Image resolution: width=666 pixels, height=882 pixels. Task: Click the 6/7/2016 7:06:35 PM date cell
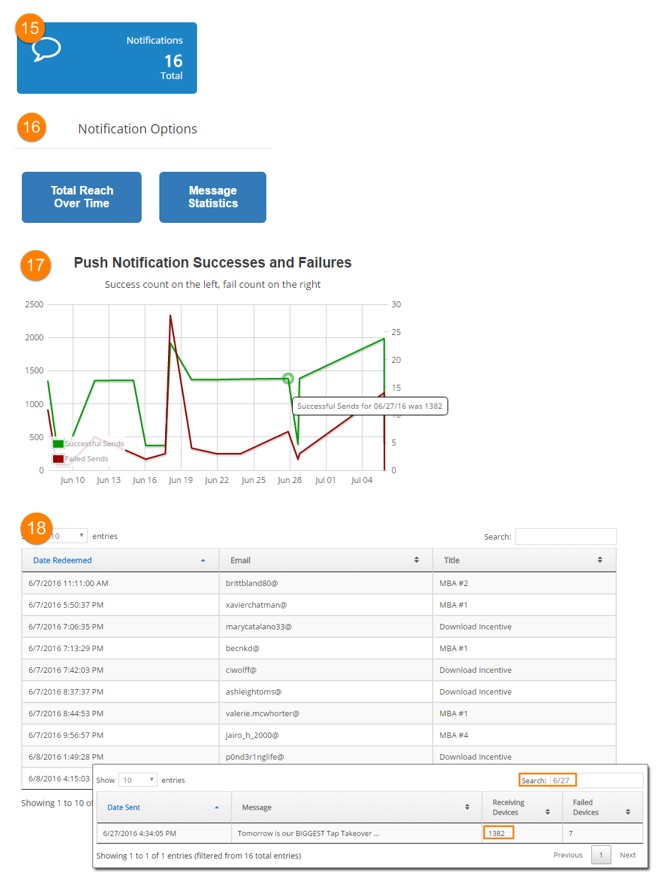120,627
